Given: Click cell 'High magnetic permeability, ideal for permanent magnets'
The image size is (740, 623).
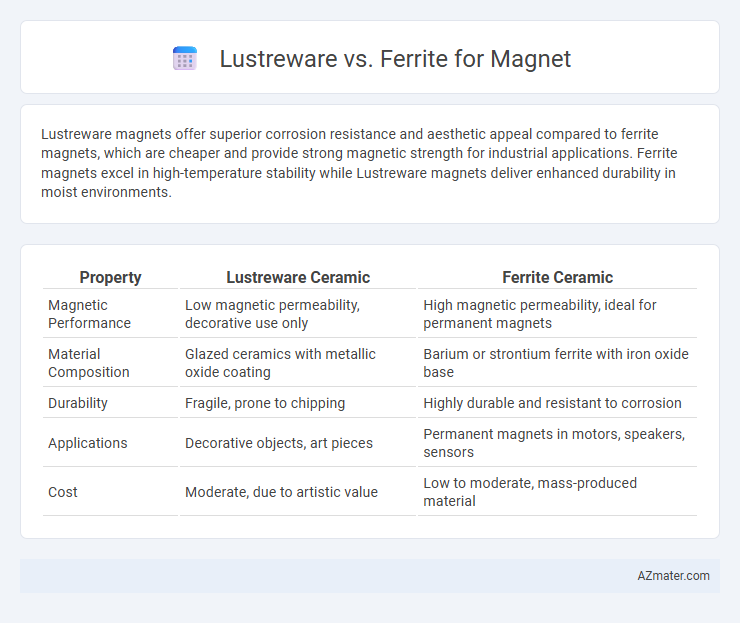Looking at the screenshot, I should [539, 314].
